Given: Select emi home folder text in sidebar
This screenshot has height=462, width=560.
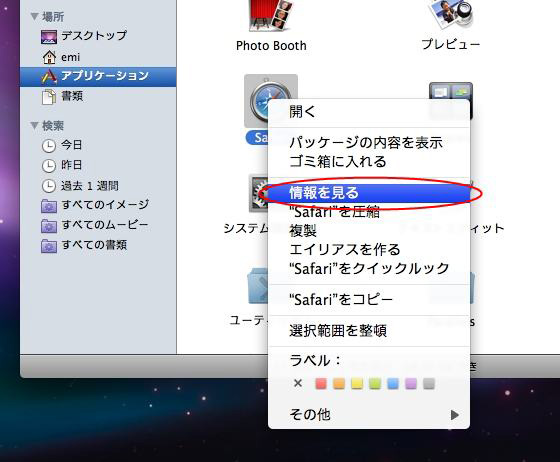Looking at the screenshot, I should [x=70, y=57].
